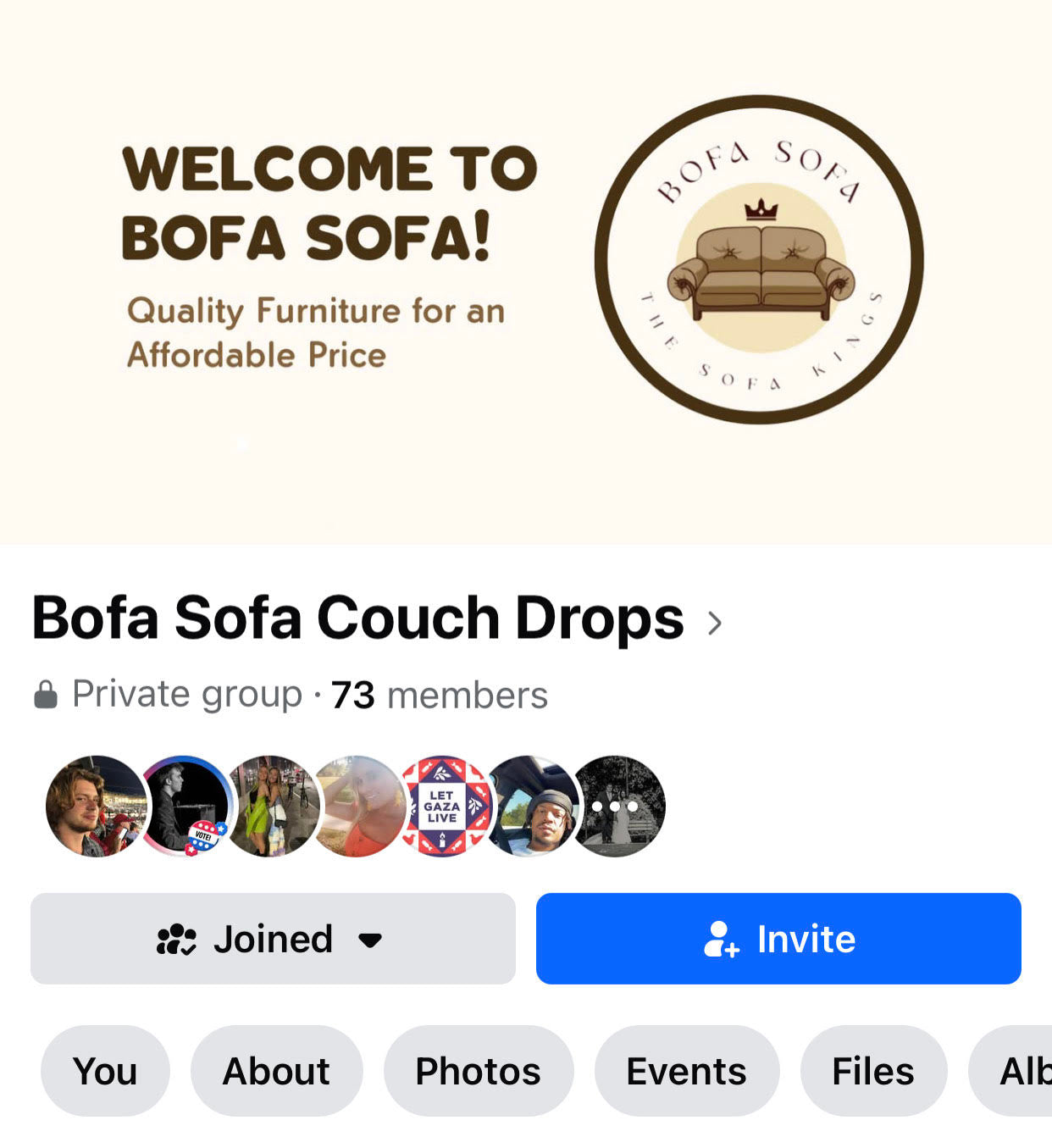Open the Photos tab
Viewport: 1052px width, 1148px height.
(x=479, y=1071)
